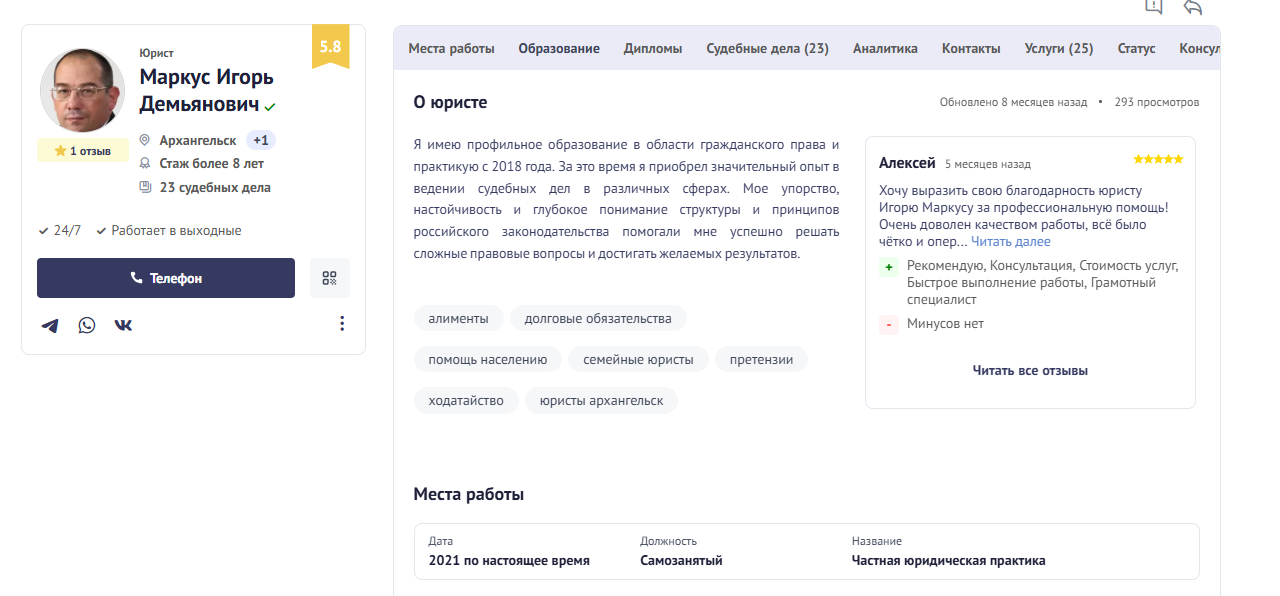Click Читать все отзывы link

pos(1030,370)
